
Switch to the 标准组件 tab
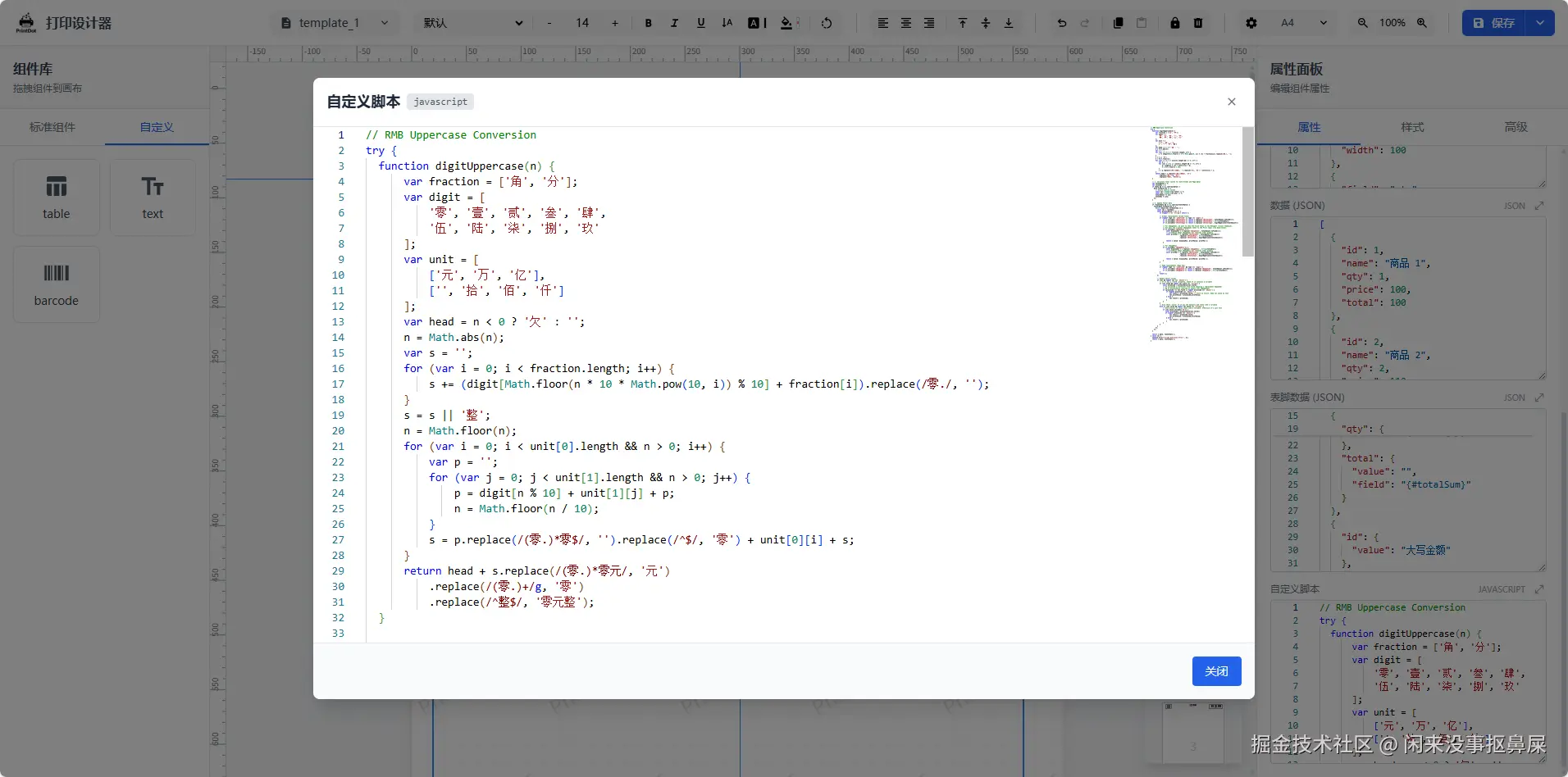pos(52,127)
